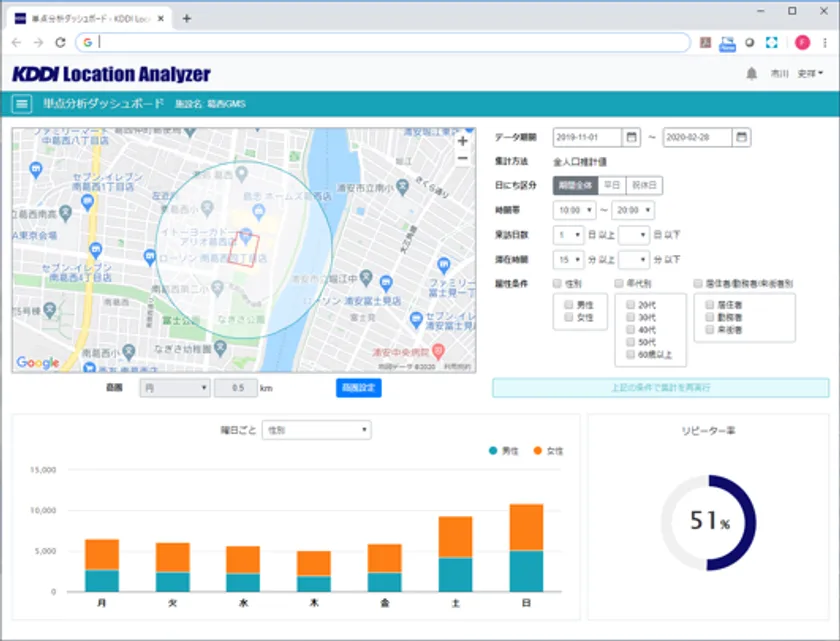The height and width of the screenshot is (641, 840).
Task: Open the 性別 chart breakdown dropdown
Action: point(316,430)
